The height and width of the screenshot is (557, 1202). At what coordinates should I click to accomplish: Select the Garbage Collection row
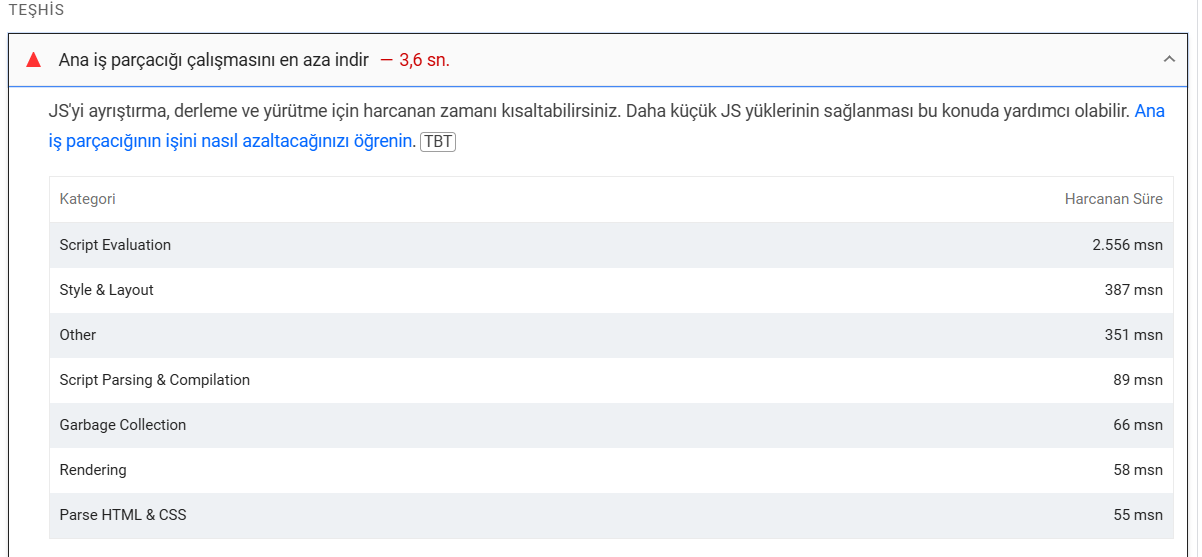pos(611,425)
